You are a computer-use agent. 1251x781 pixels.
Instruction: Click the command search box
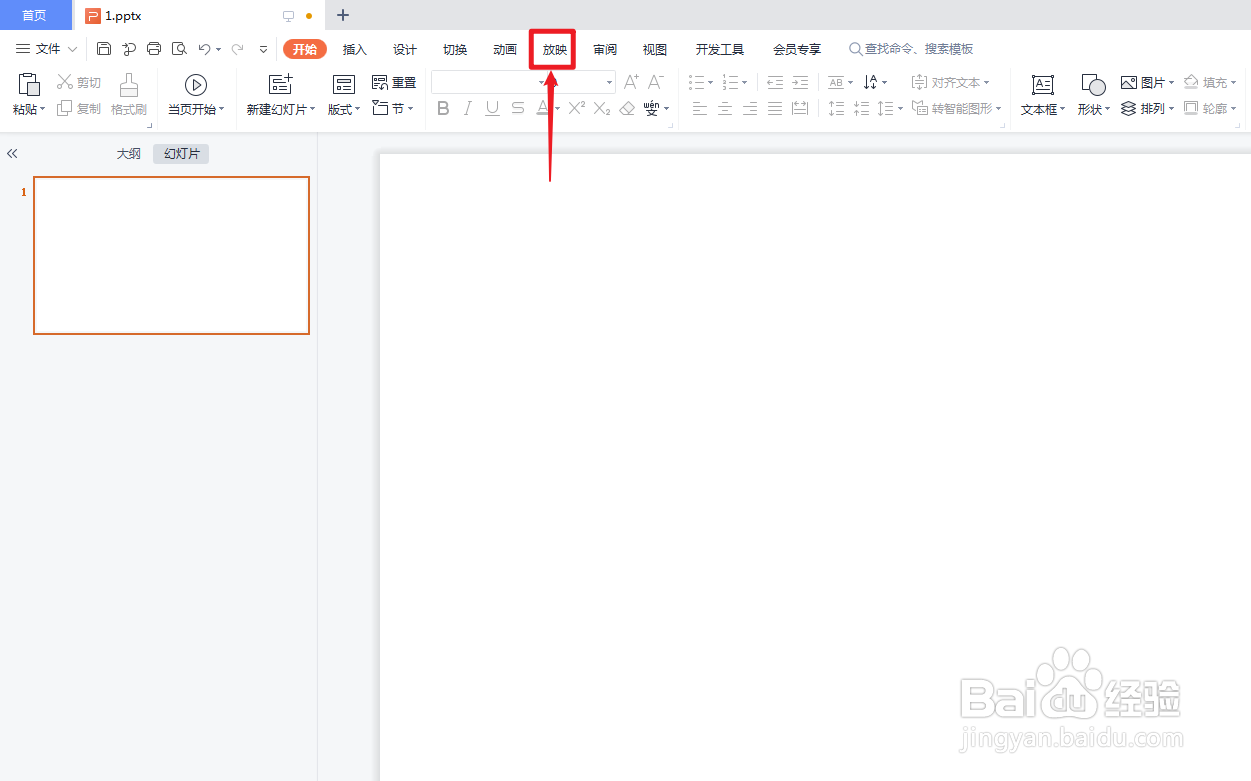[911, 49]
